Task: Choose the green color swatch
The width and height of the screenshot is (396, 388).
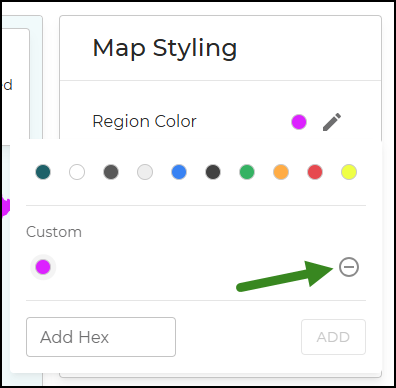Action: (x=247, y=172)
